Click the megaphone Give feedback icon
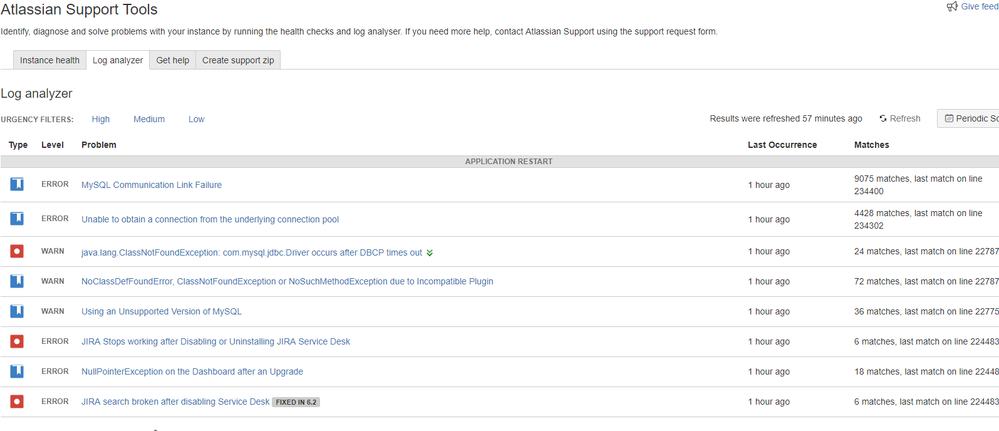 952,6
